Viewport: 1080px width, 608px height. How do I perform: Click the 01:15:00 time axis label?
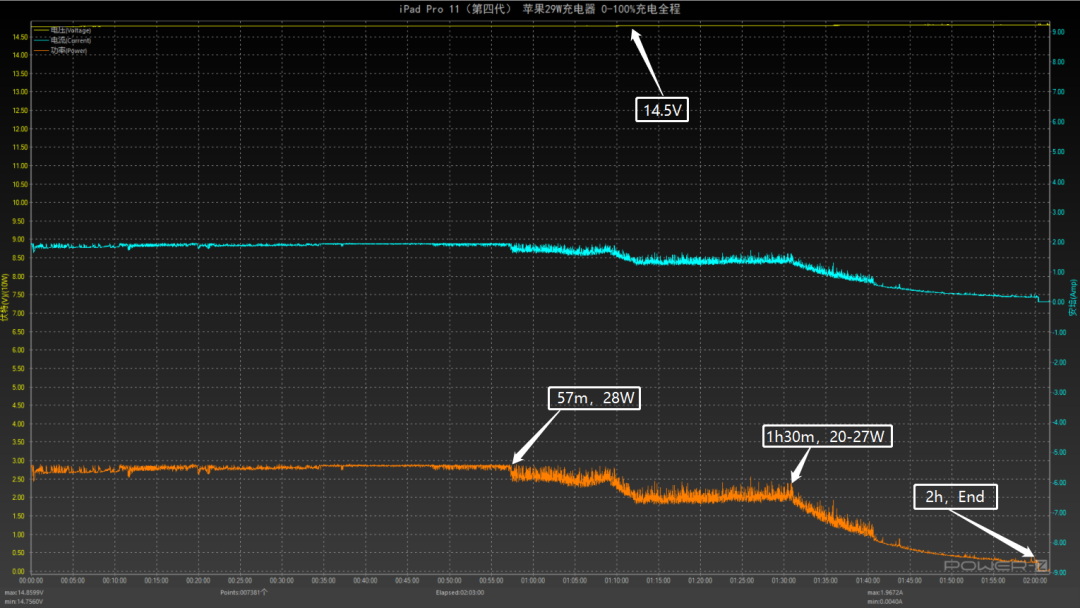coord(658,580)
